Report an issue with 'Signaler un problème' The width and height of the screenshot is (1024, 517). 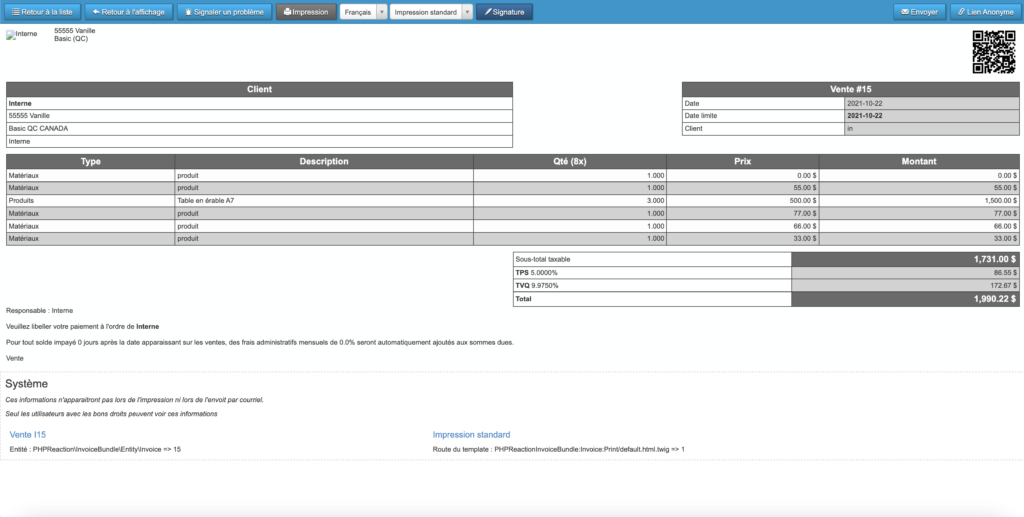pos(224,12)
